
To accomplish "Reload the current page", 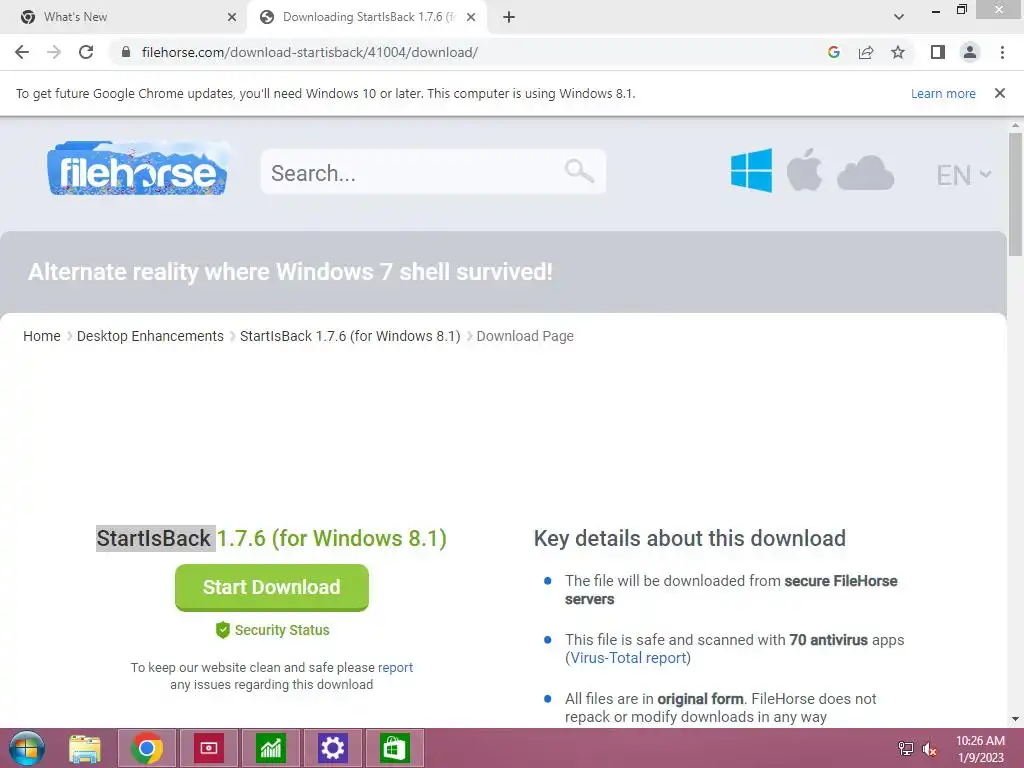I will point(86,52).
